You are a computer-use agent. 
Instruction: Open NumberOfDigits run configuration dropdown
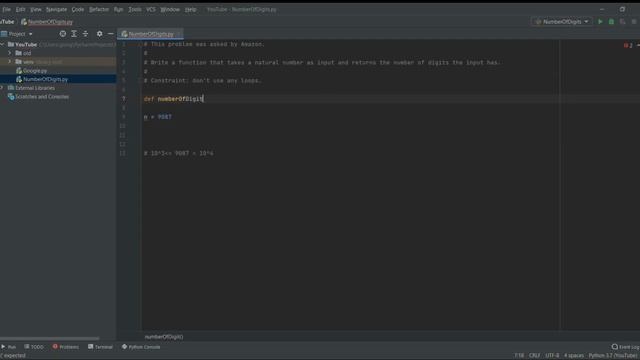(x=561, y=22)
